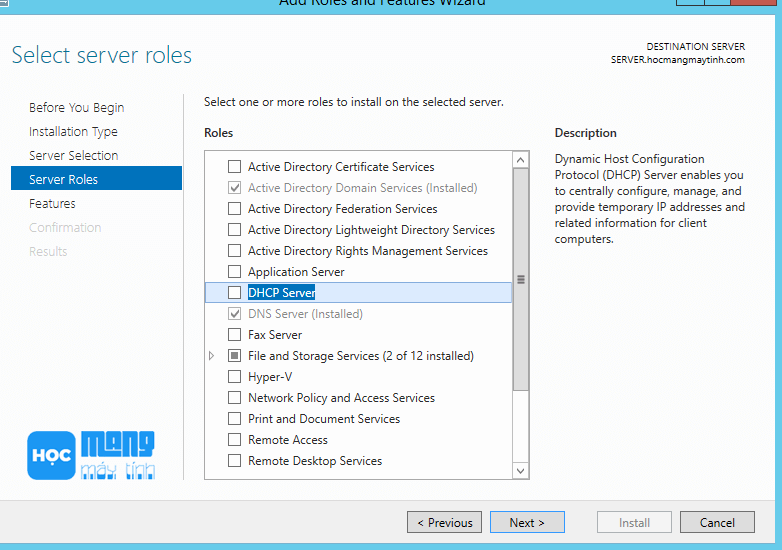
Task: Tick the Fax Server checkbox
Action: click(234, 334)
